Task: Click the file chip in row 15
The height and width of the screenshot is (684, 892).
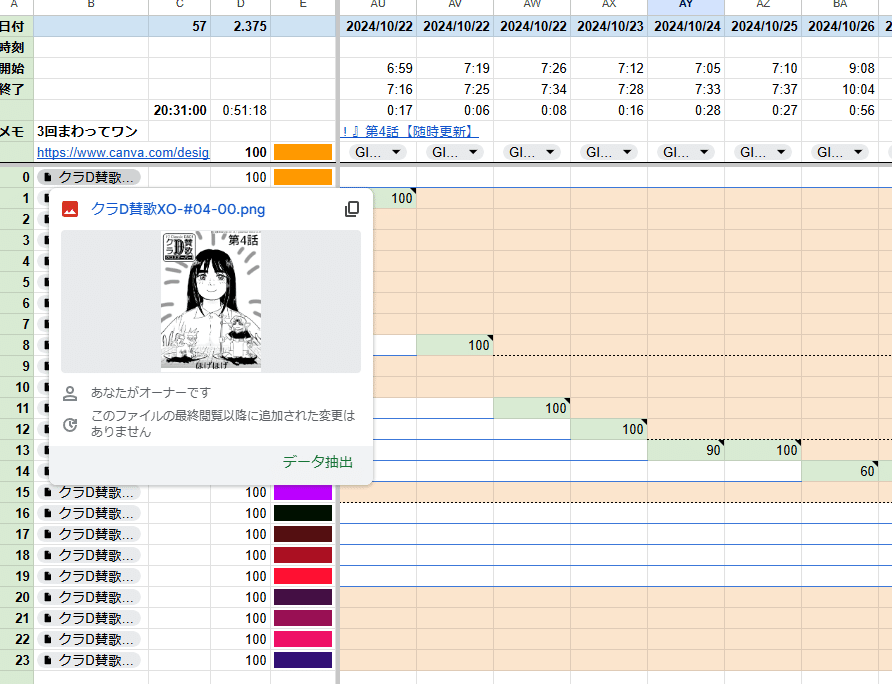Action: tap(89, 492)
